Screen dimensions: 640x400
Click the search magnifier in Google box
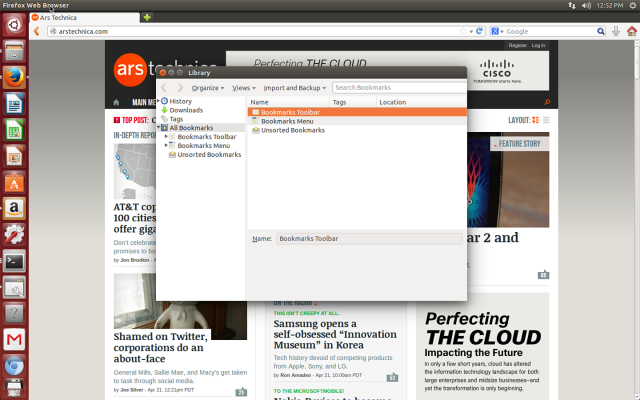[600, 31]
